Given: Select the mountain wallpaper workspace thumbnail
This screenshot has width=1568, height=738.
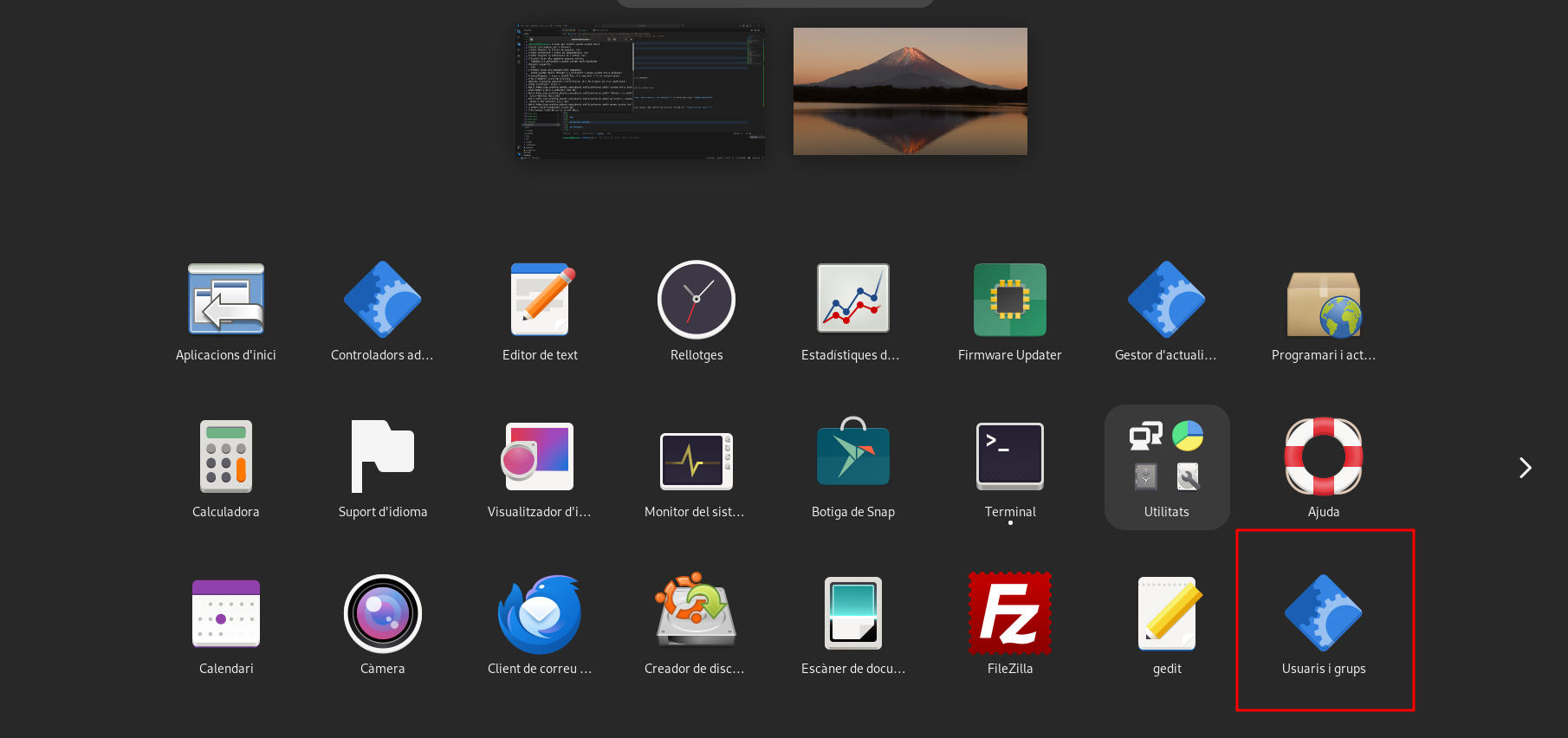Looking at the screenshot, I should [910, 91].
